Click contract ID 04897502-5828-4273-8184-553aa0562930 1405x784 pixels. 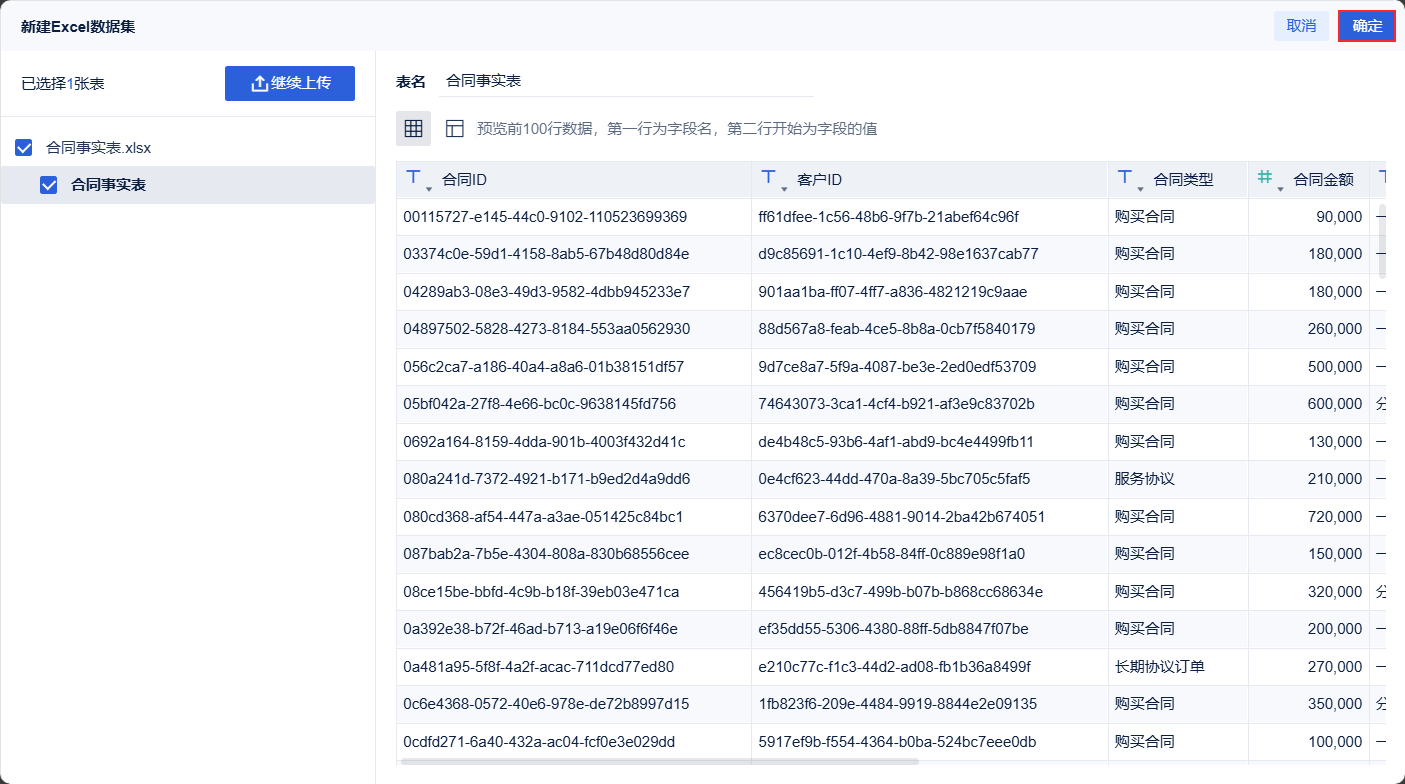coord(546,329)
